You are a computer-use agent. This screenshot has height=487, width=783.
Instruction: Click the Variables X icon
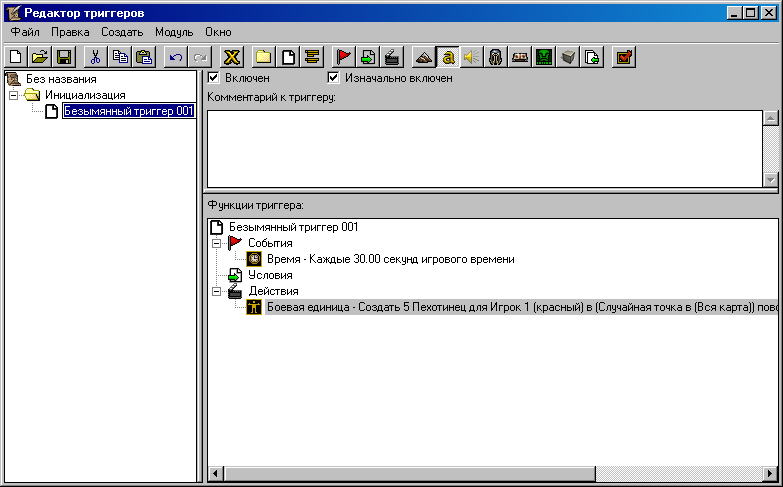pos(231,58)
